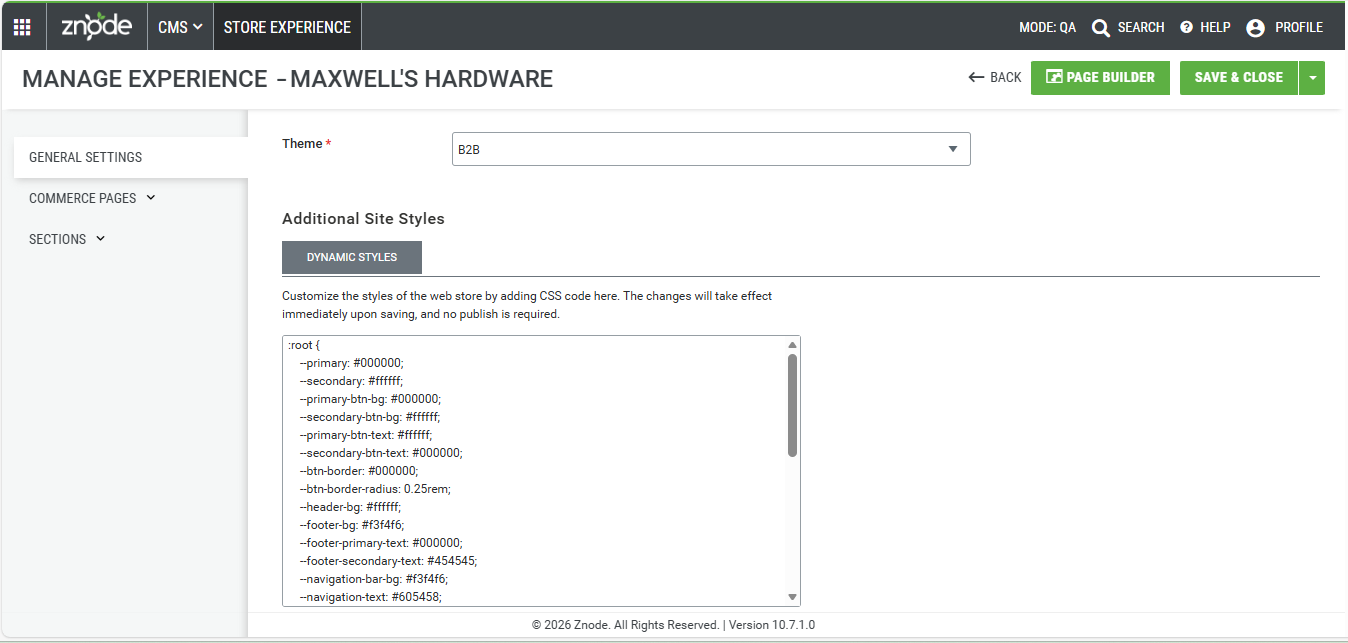Viewport: 1348px width, 643px height.
Task: Click the '--footer-primary-text: #000000;' line
Action: pyautogui.click(x=381, y=543)
